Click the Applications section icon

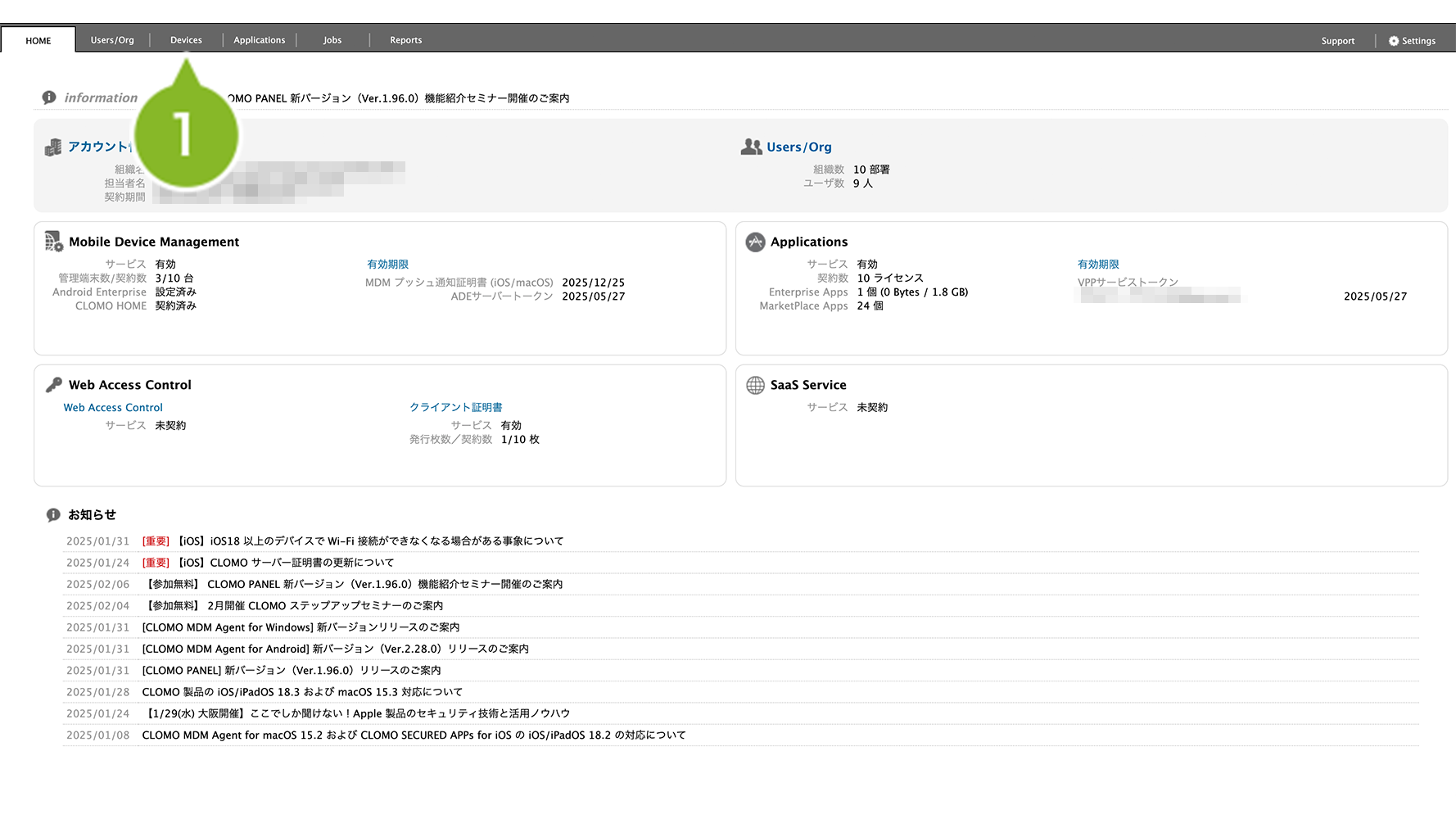[x=755, y=242]
